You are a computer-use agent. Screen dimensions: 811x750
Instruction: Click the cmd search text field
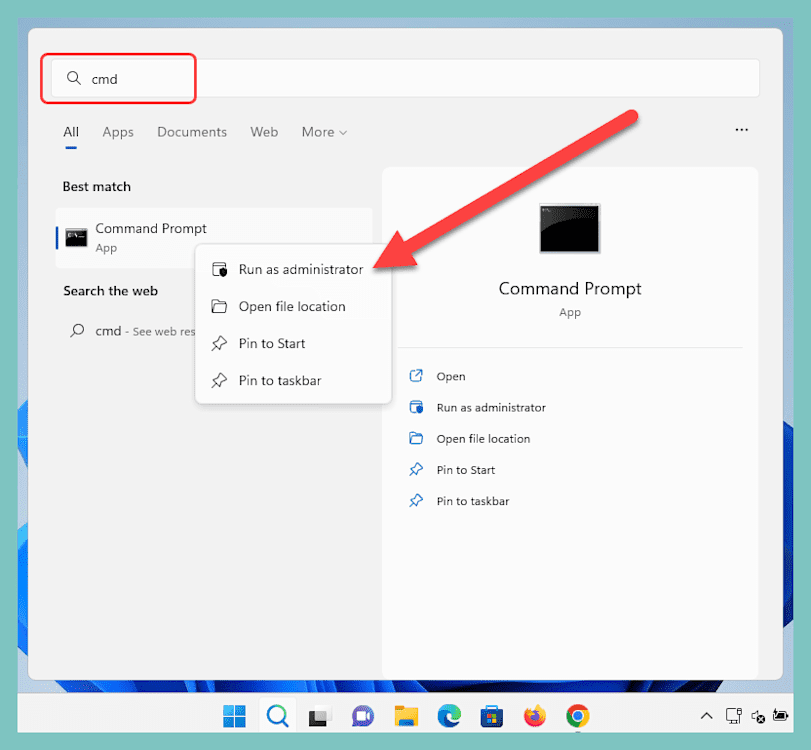(405, 78)
